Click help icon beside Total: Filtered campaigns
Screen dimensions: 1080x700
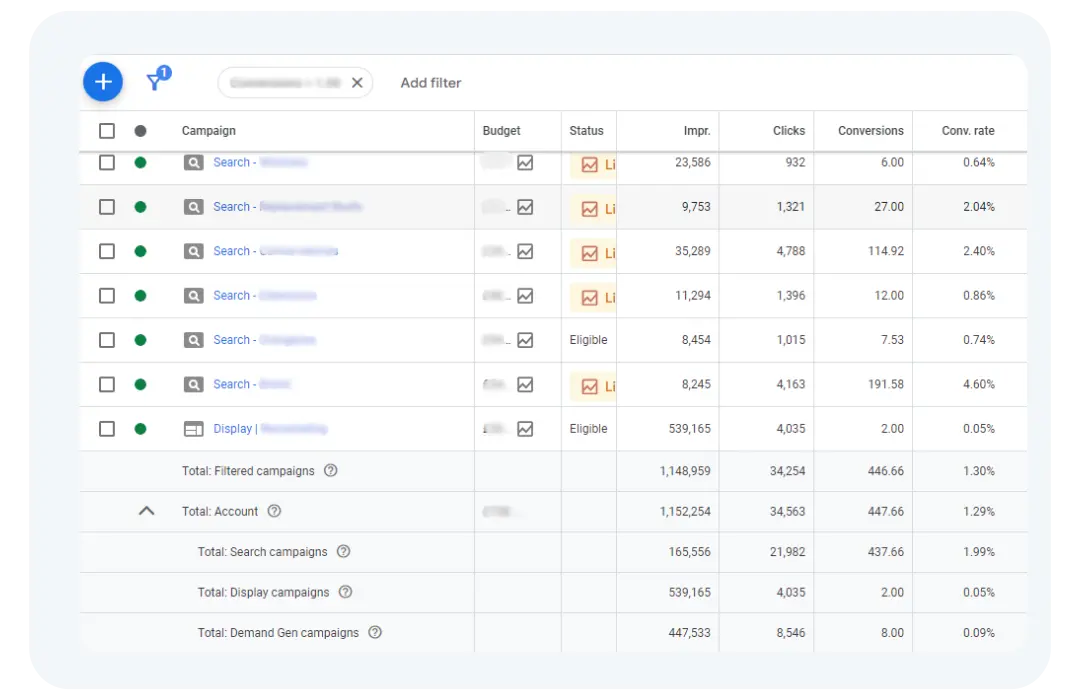331,471
